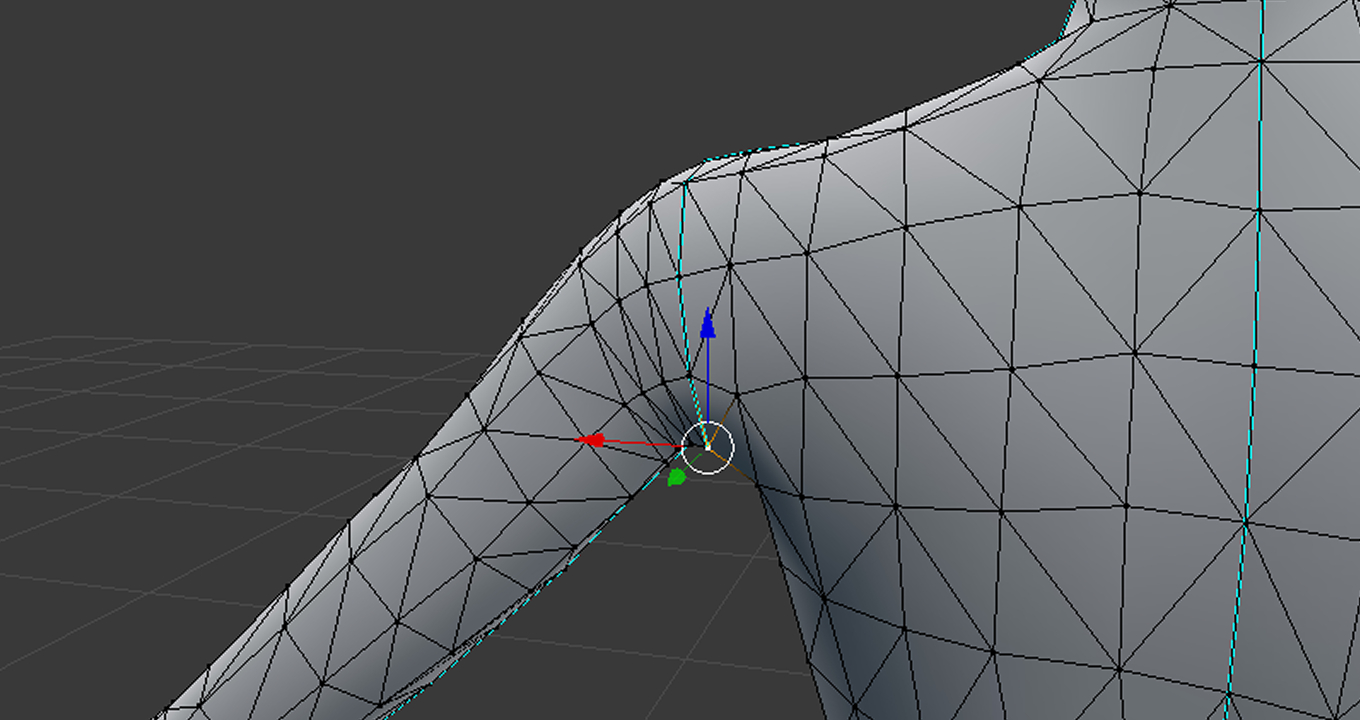Screen dimensions: 1360x720
Task: Click the white circle at gizmo center
Action: 708,448
